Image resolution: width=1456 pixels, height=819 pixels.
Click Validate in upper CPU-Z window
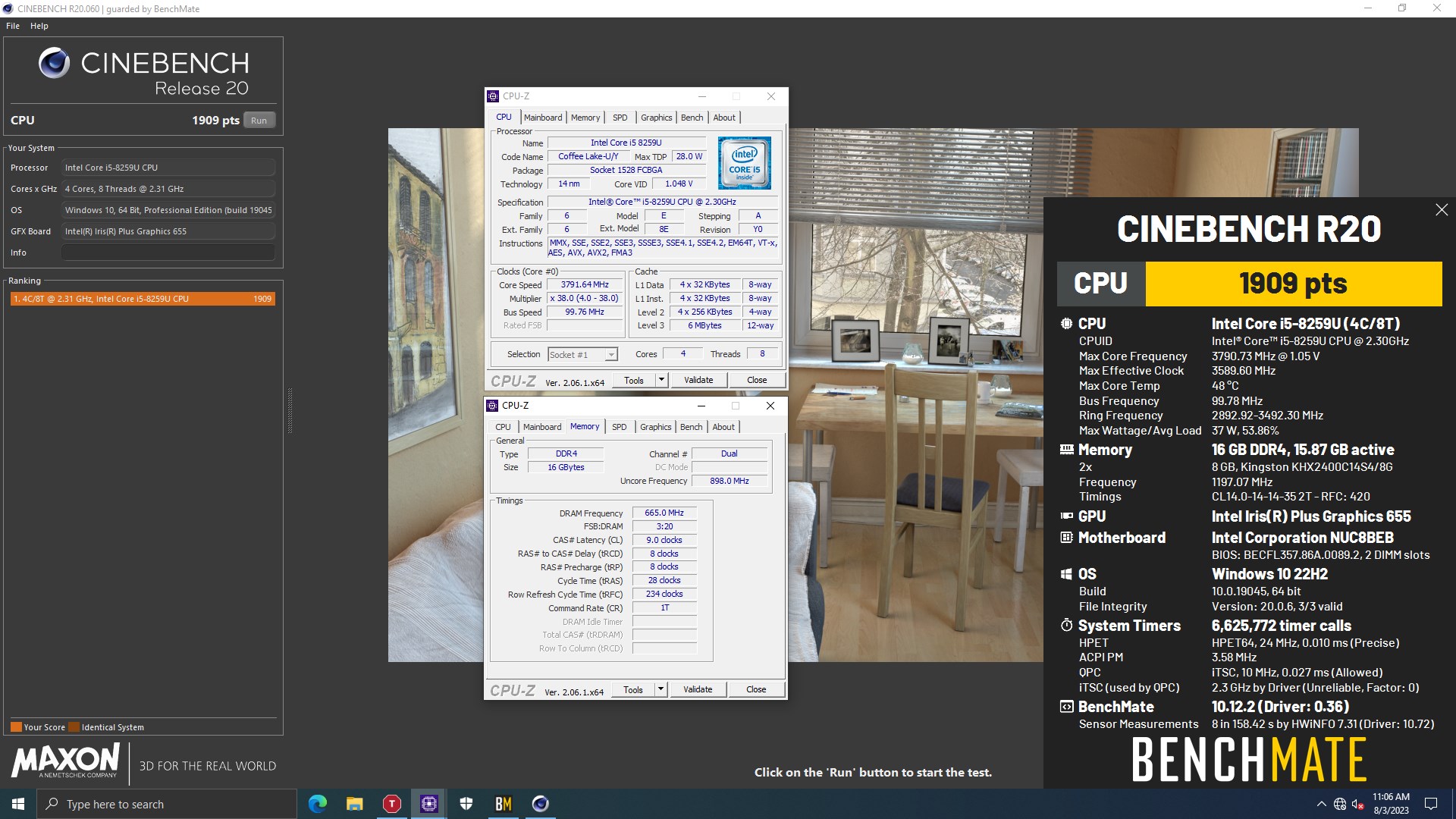[x=698, y=381]
